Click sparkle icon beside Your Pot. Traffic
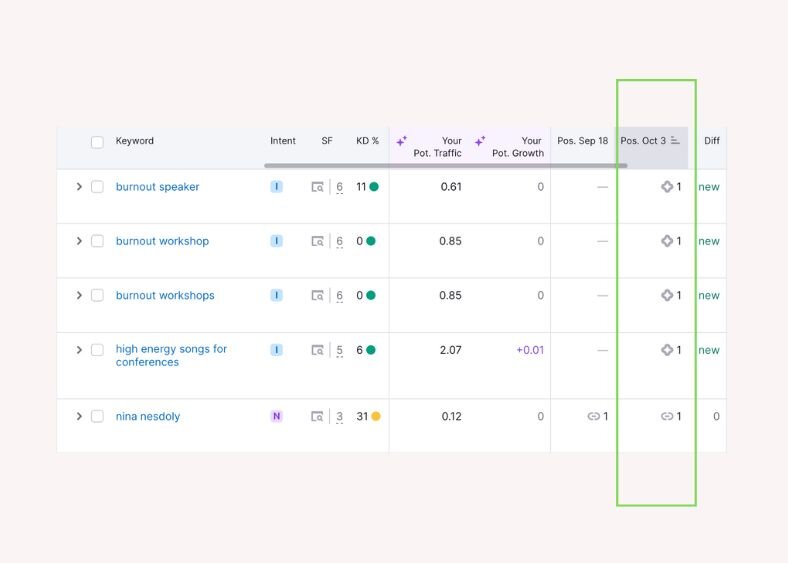 coord(402,142)
